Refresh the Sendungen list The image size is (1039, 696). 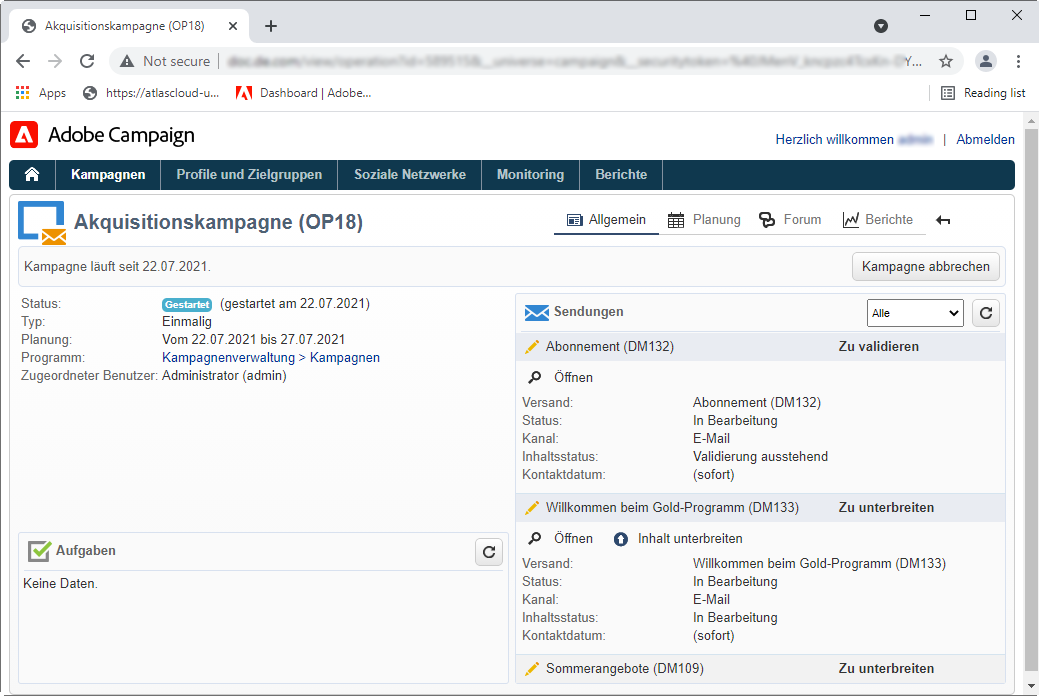pos(986,313)
